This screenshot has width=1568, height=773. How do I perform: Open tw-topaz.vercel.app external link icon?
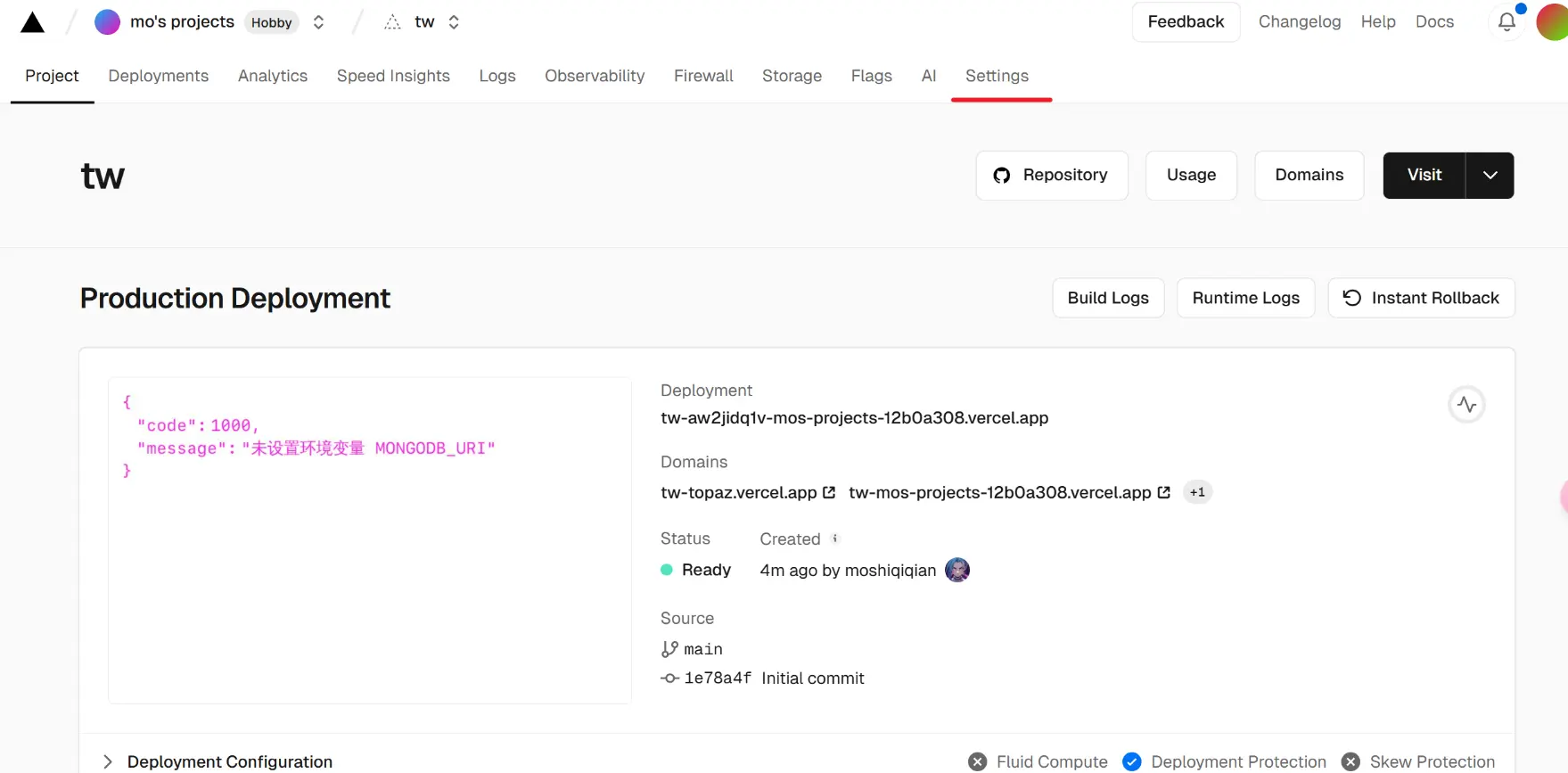[x=829, y=492]
